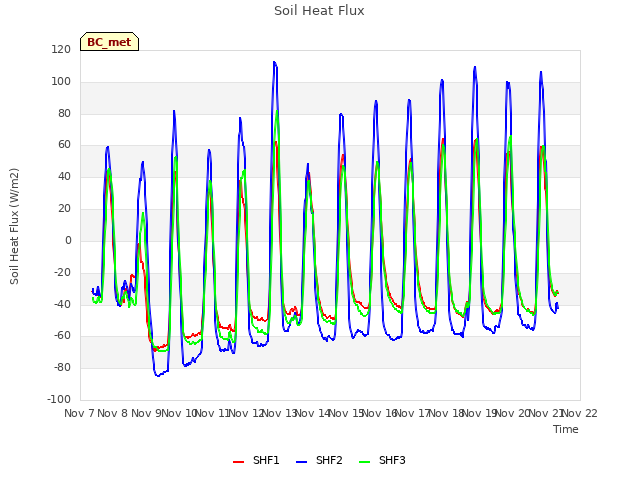The height and width of the screenshot is (480, 640).
Task: Click the BC_met annotation label
Action: tap(109, 42)
